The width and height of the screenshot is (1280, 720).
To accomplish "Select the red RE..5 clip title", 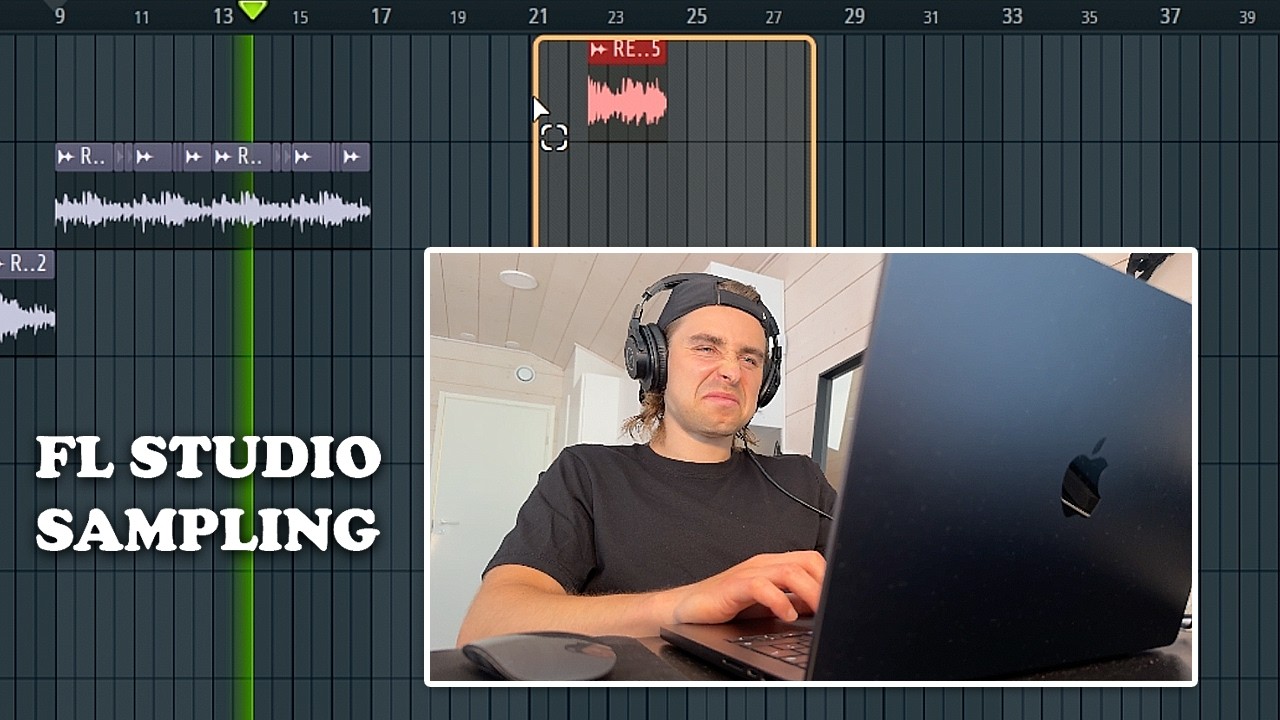I will (x=636, y=50).
